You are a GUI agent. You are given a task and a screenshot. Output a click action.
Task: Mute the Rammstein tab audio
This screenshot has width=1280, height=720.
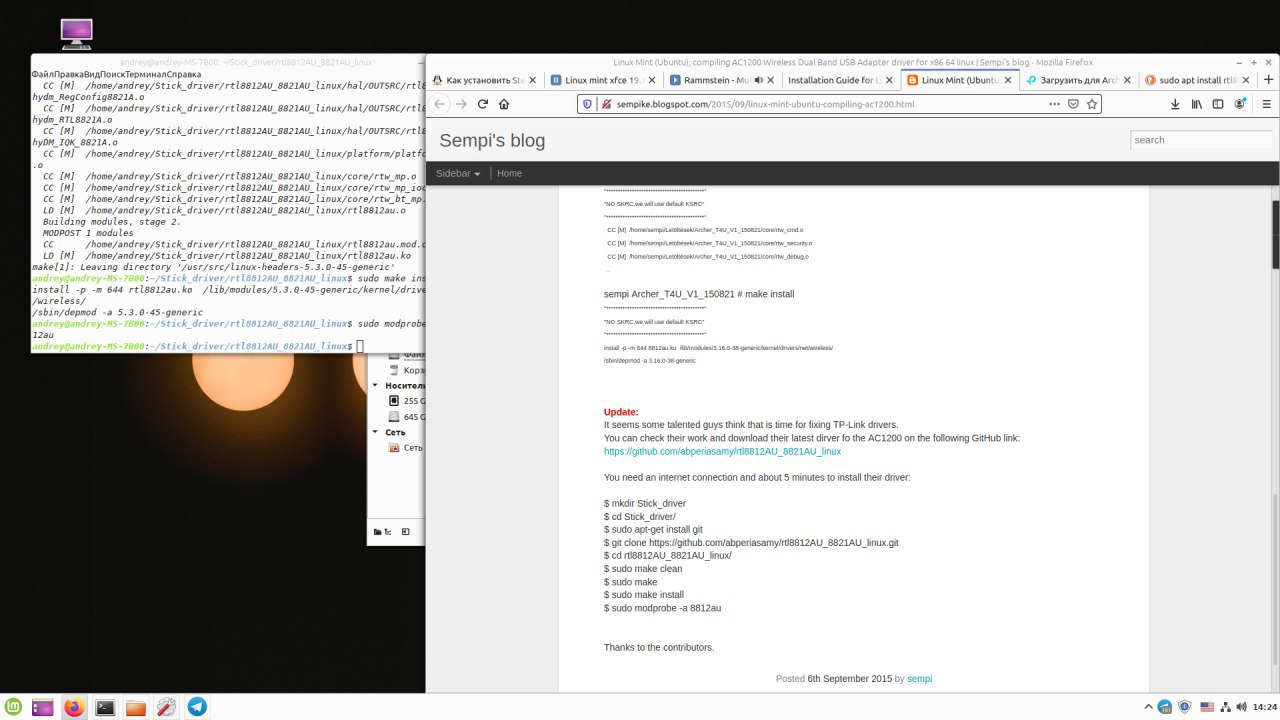tap(759, 80)
